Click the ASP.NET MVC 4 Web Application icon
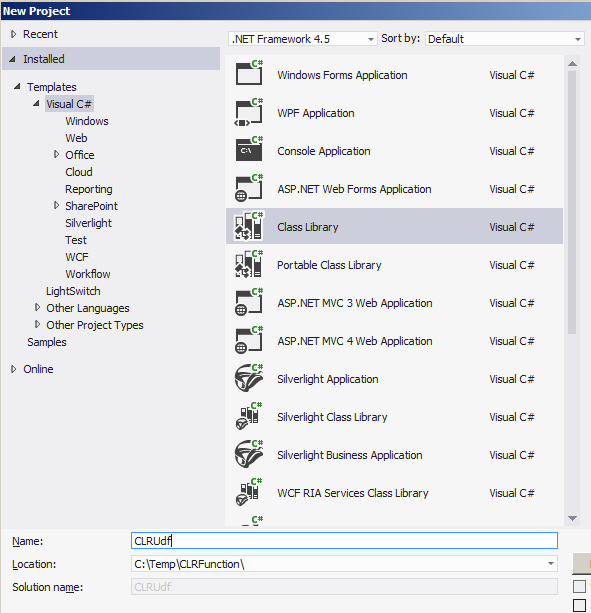591x613 pixels. pos(249,340)
